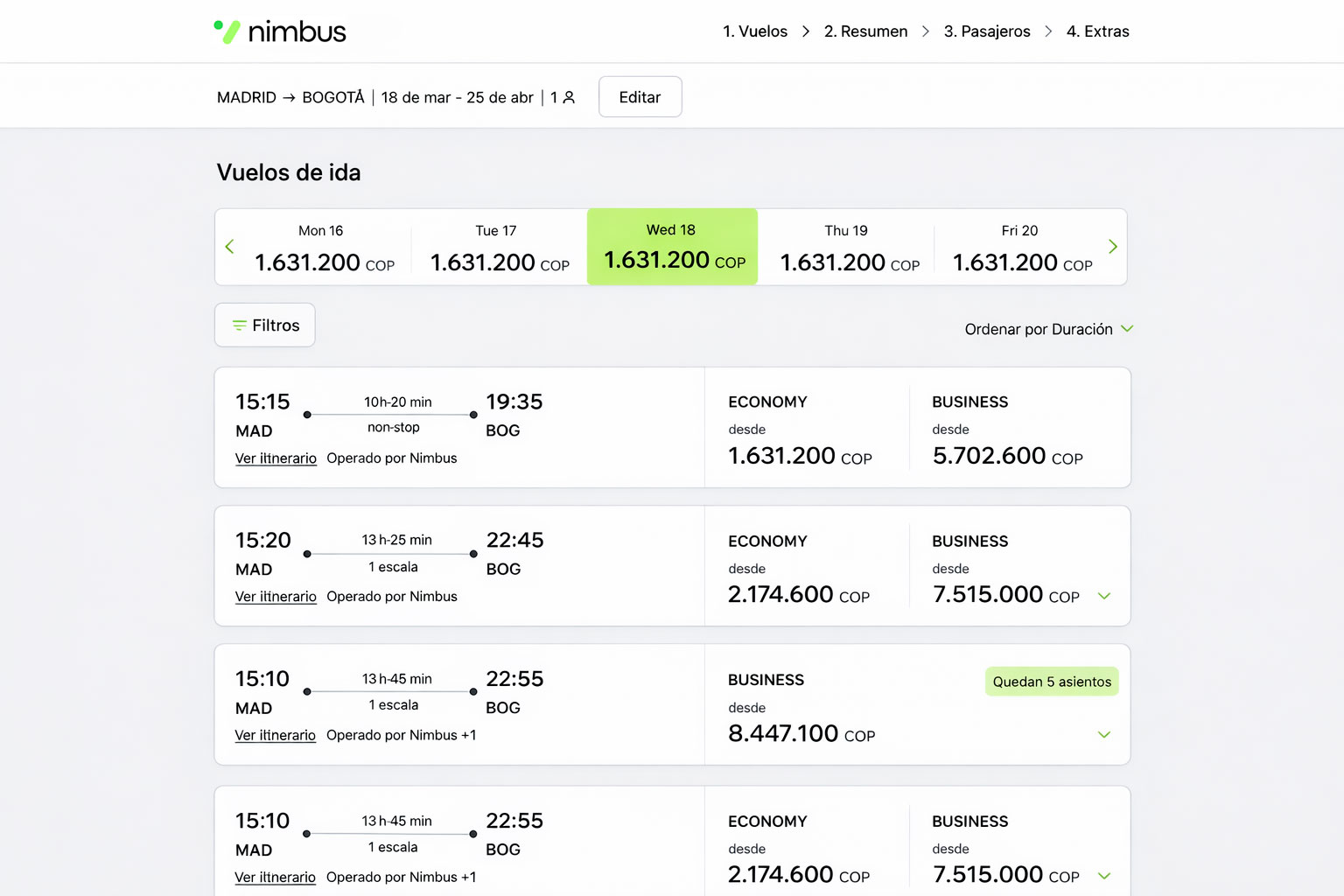Open the Ordenar por Duración dropdown
Image resolution: width=1344 pixels, height=896 pixels.
[1047, 329]
